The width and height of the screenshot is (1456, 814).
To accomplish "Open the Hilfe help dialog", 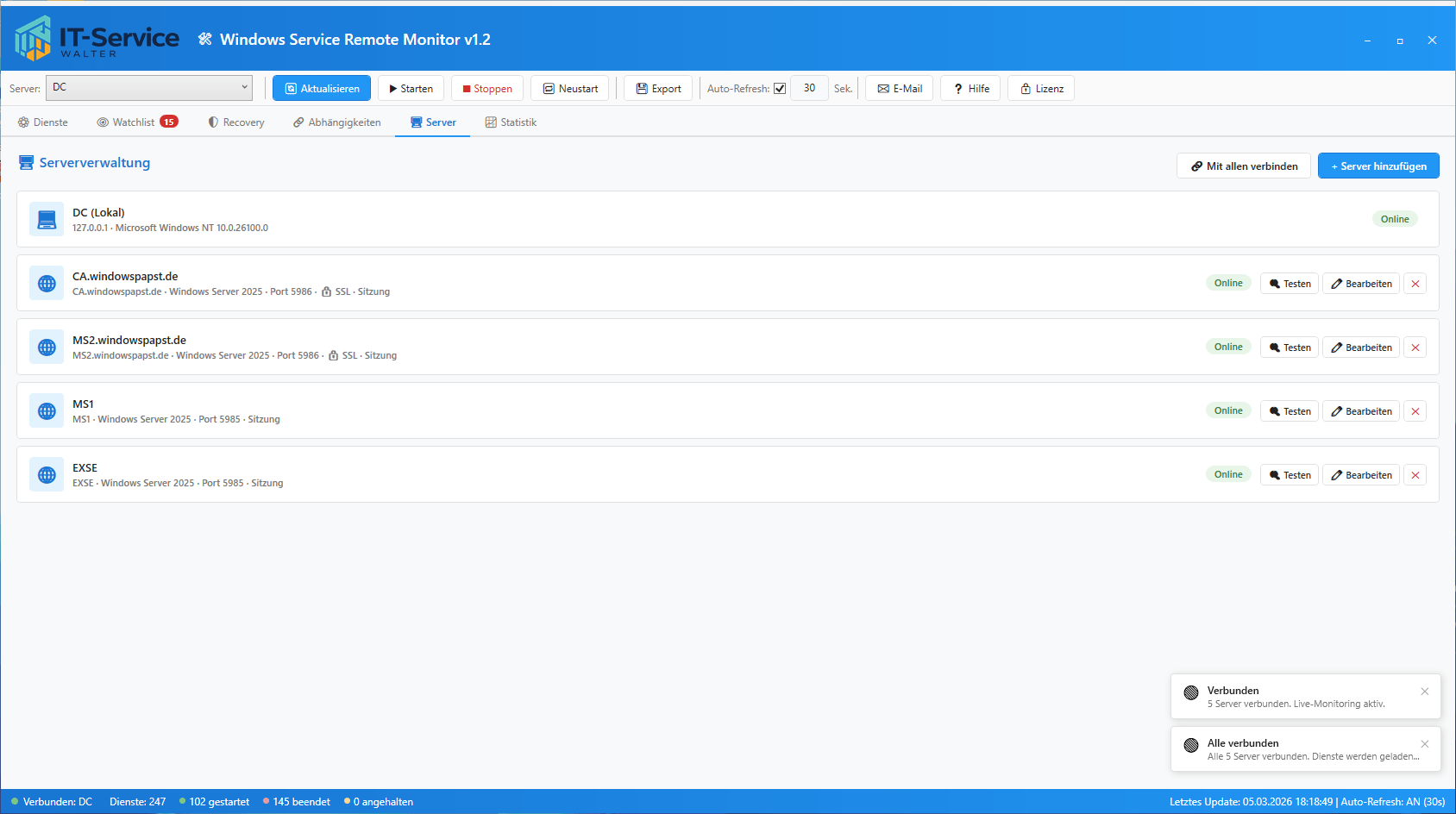I will click(970, 89).
